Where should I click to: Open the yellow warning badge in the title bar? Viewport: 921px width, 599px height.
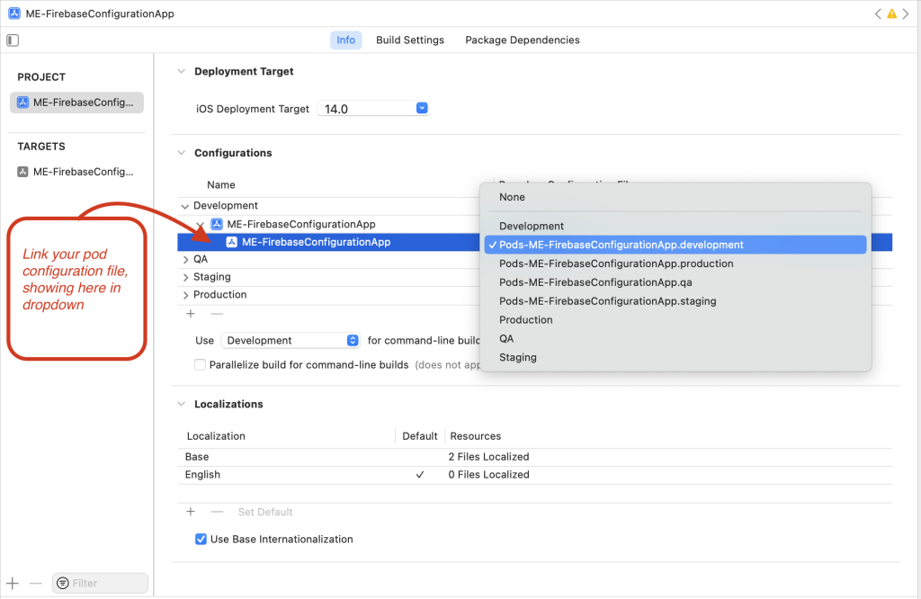point(891,14)
